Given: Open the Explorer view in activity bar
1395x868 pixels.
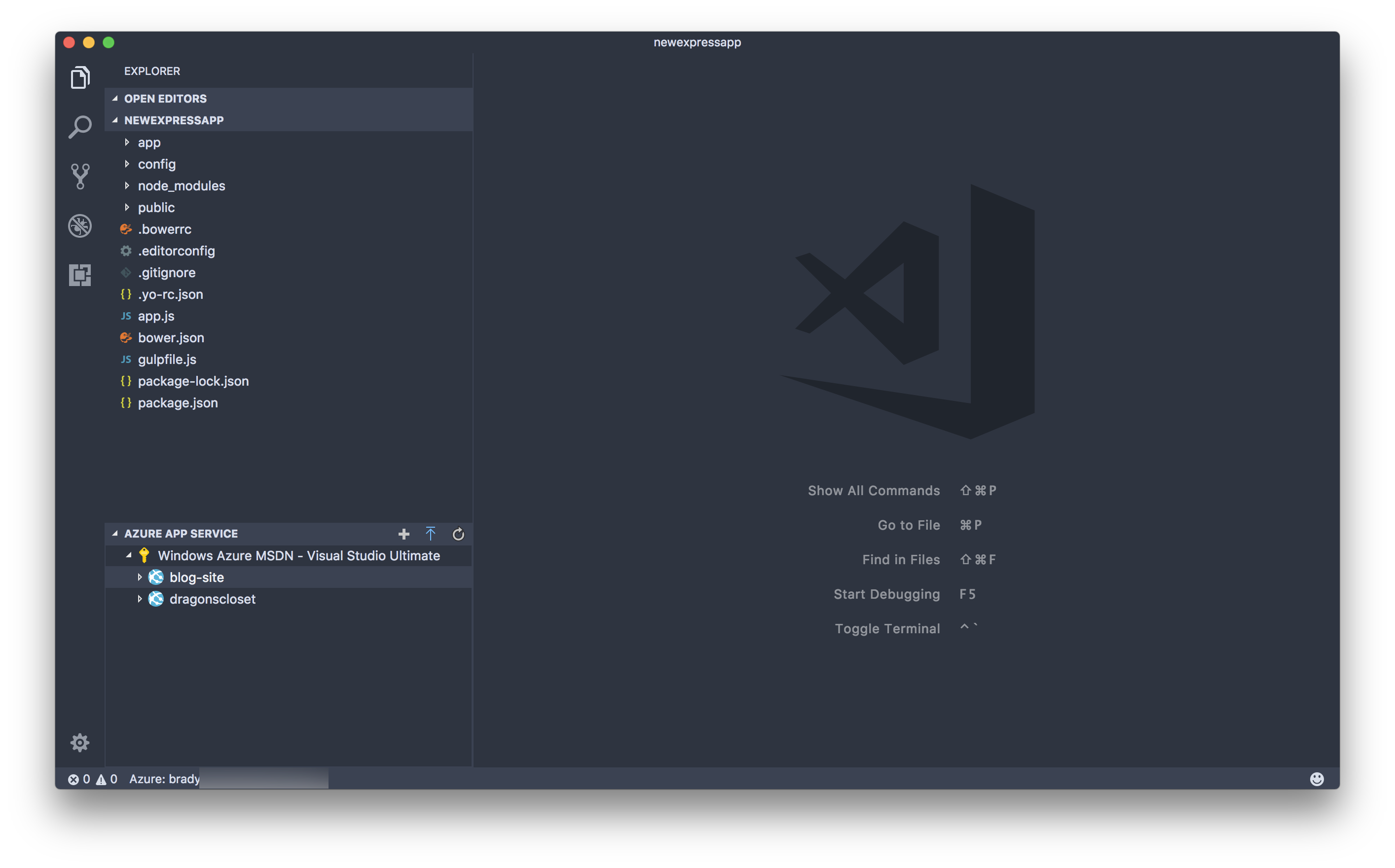Looking at the screenshot, I should [x=80, y=77].
